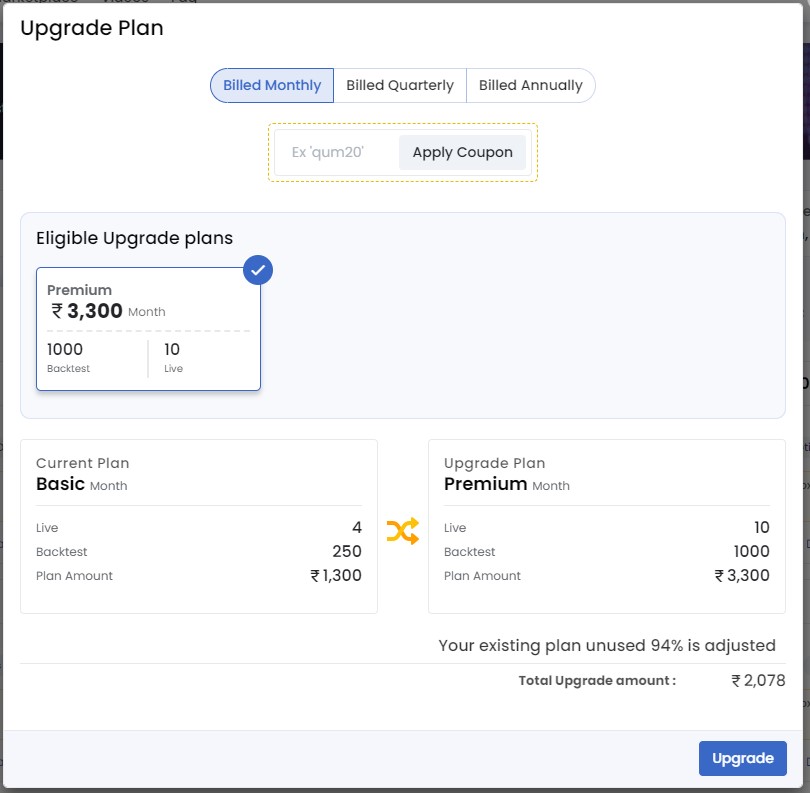Image resolution: width=810 pixels, height=793 pixels.
Task: Click the Upgrade Plan dialog title
Action: [x=92, y=28]
